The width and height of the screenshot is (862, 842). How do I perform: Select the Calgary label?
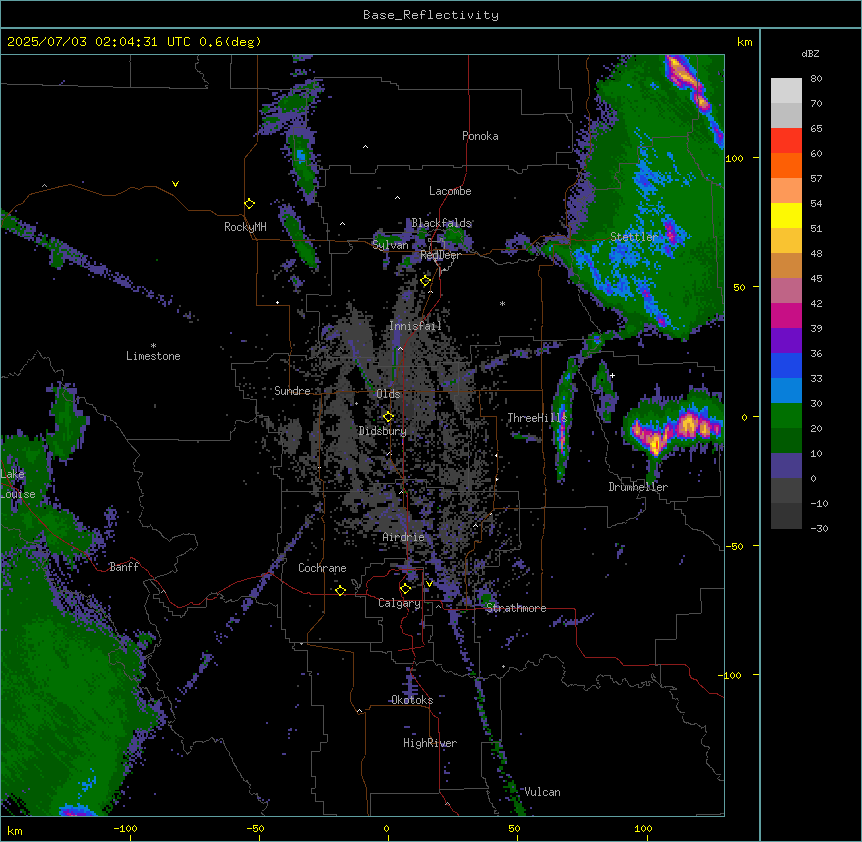399,603
